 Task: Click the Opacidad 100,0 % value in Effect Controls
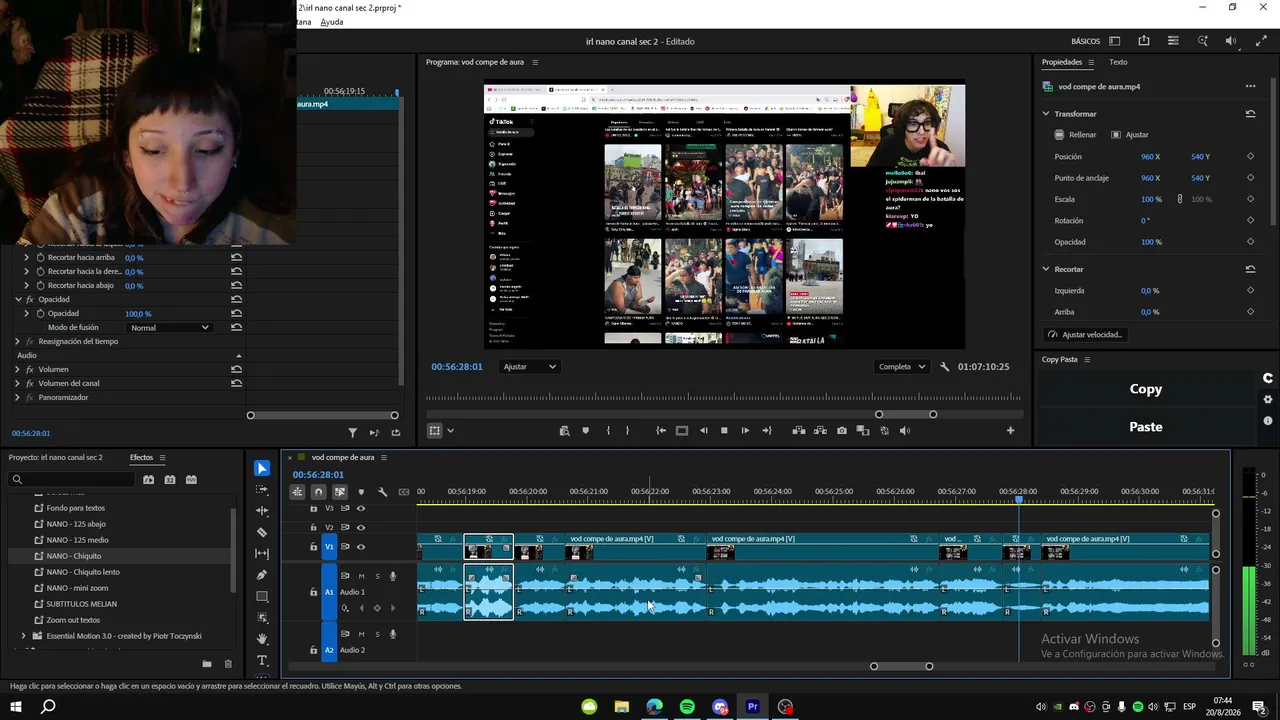(138, 314)
